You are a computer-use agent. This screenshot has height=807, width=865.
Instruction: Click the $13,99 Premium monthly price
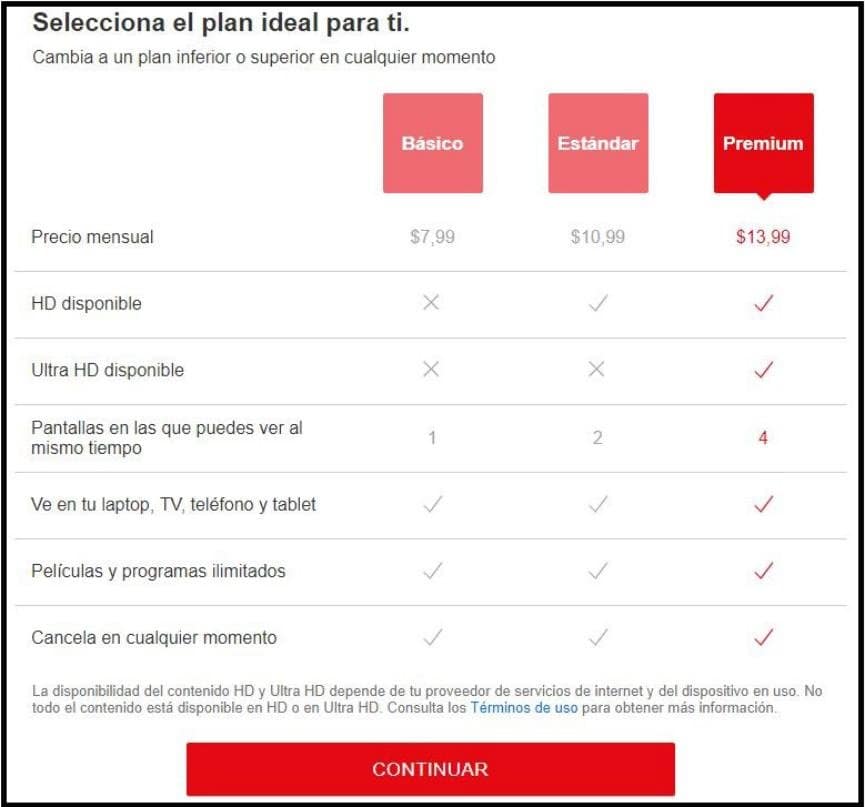(763, 237)
